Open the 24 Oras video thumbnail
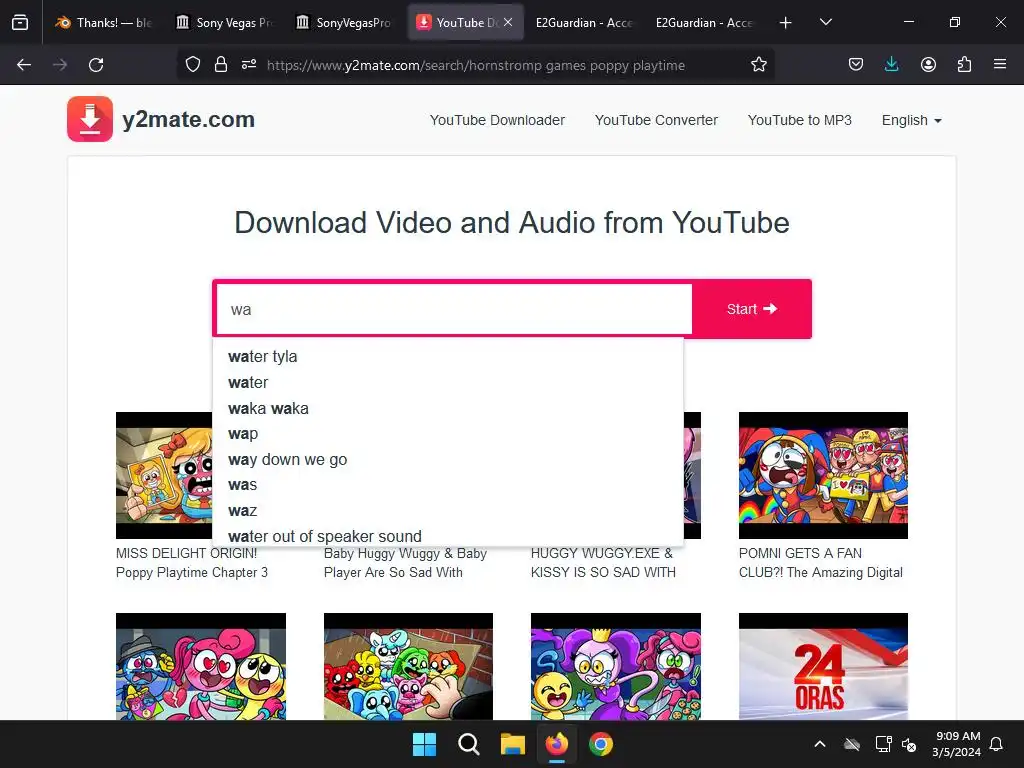This screenshot has height=768, width=1024. [823, 667]
